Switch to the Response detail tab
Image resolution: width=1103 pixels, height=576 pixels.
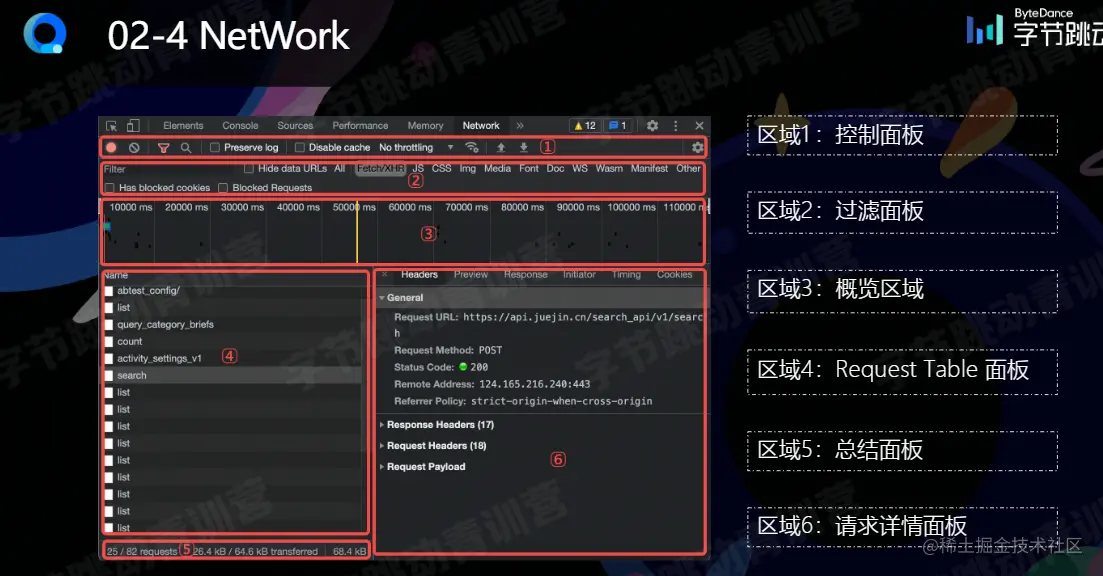point(525,275)
